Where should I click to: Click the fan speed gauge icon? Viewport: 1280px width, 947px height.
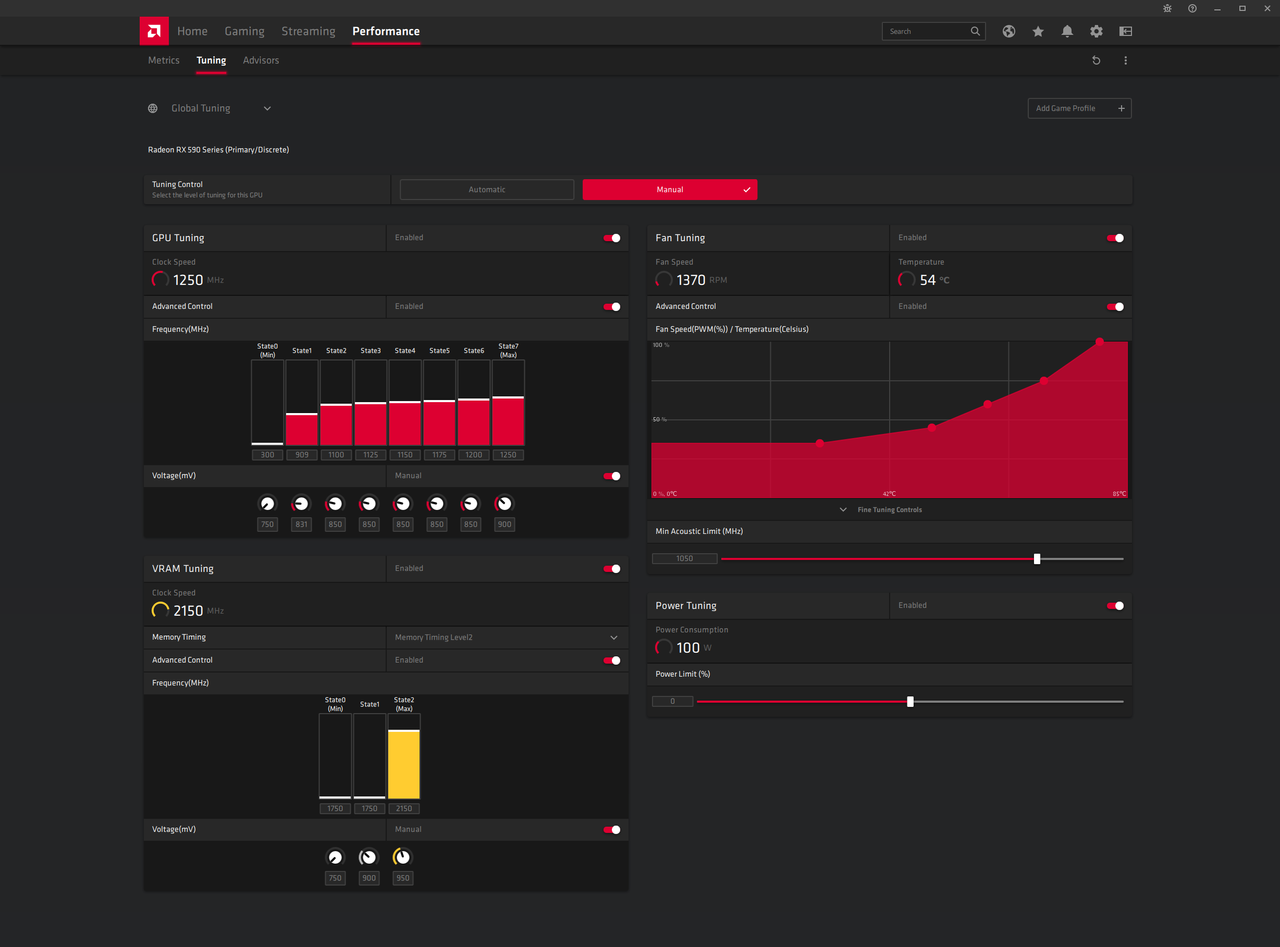(664, 280)
